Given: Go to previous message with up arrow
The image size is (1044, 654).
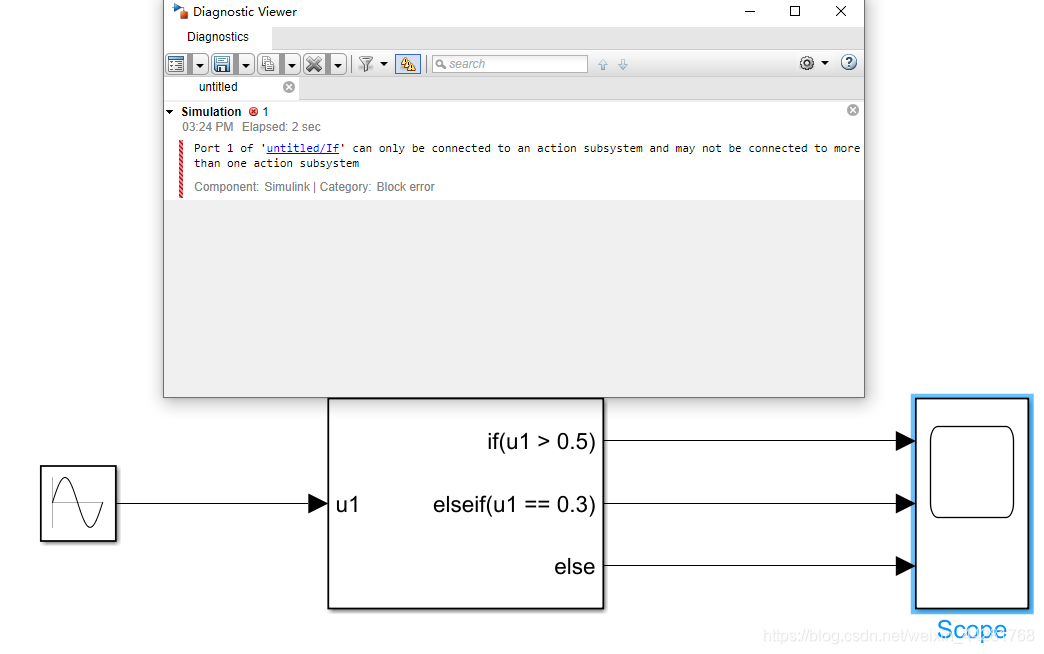Looking at the screenshot, I should click(x=602, y=64).
